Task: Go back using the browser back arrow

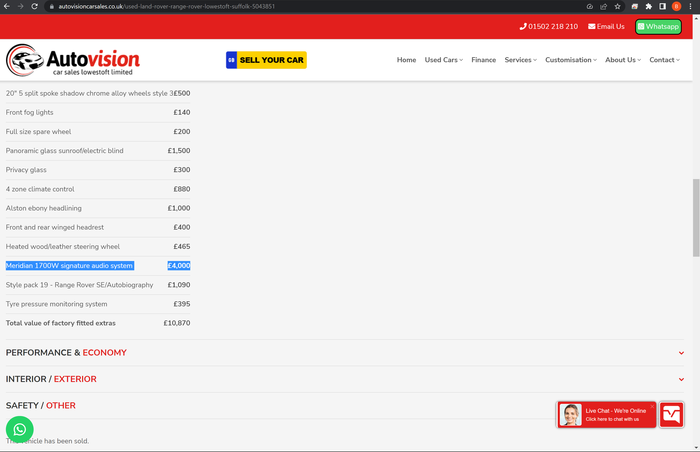Action: [7, 6]
